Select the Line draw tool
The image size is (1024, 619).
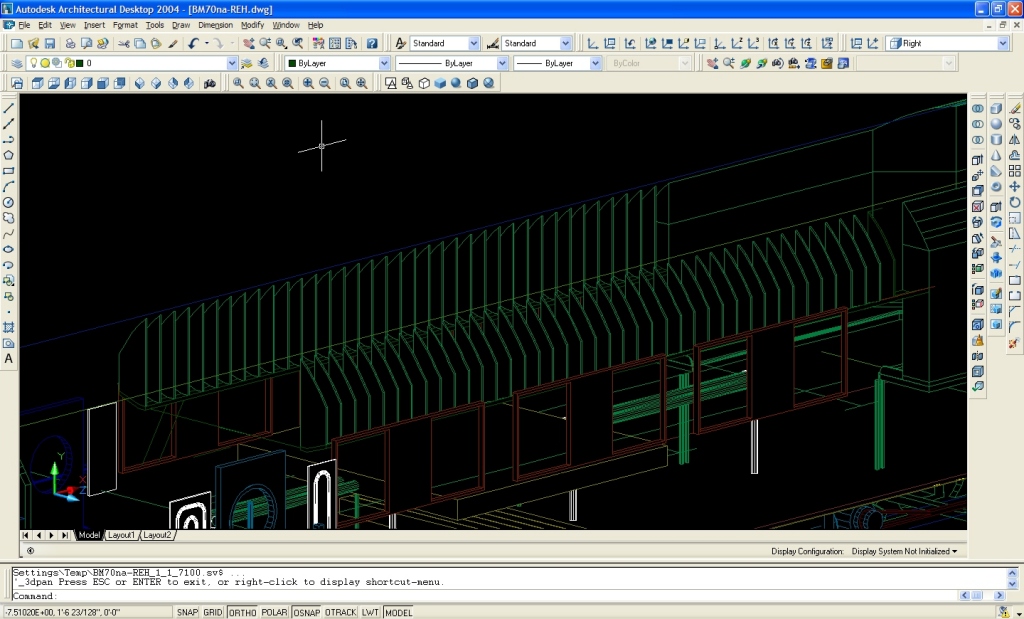click(x=9, y=108)
